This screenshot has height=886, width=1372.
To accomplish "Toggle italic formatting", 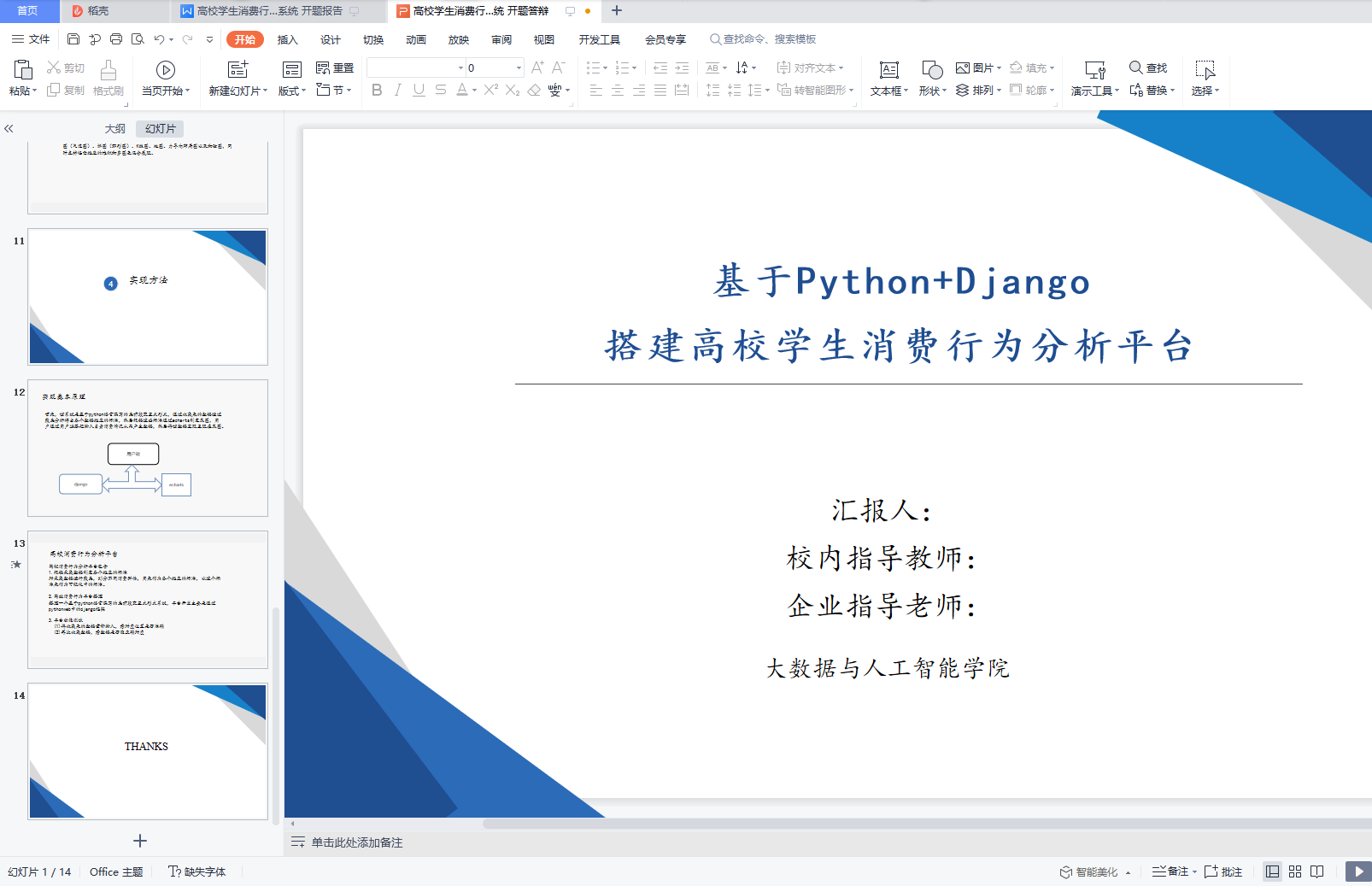I will coord(397,90).
